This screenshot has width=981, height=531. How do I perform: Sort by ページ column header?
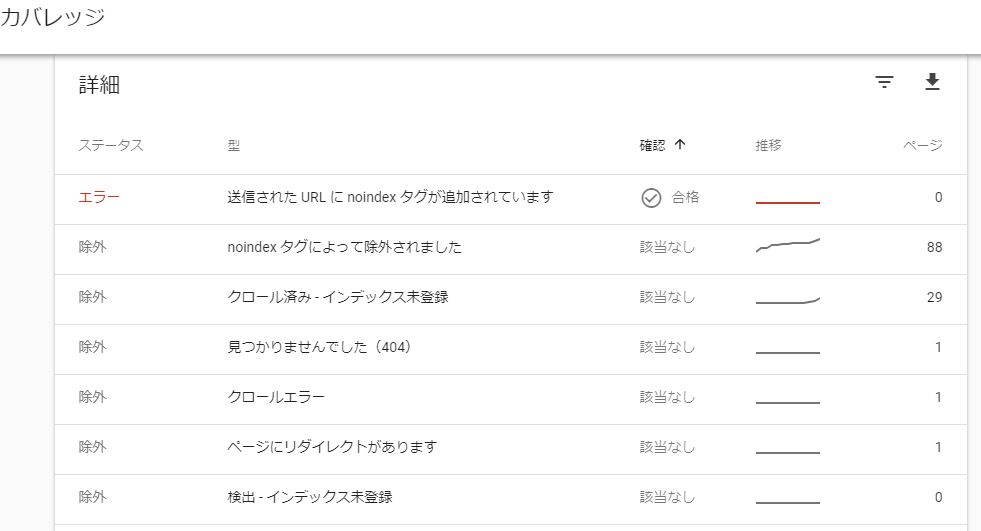(923, 145)
